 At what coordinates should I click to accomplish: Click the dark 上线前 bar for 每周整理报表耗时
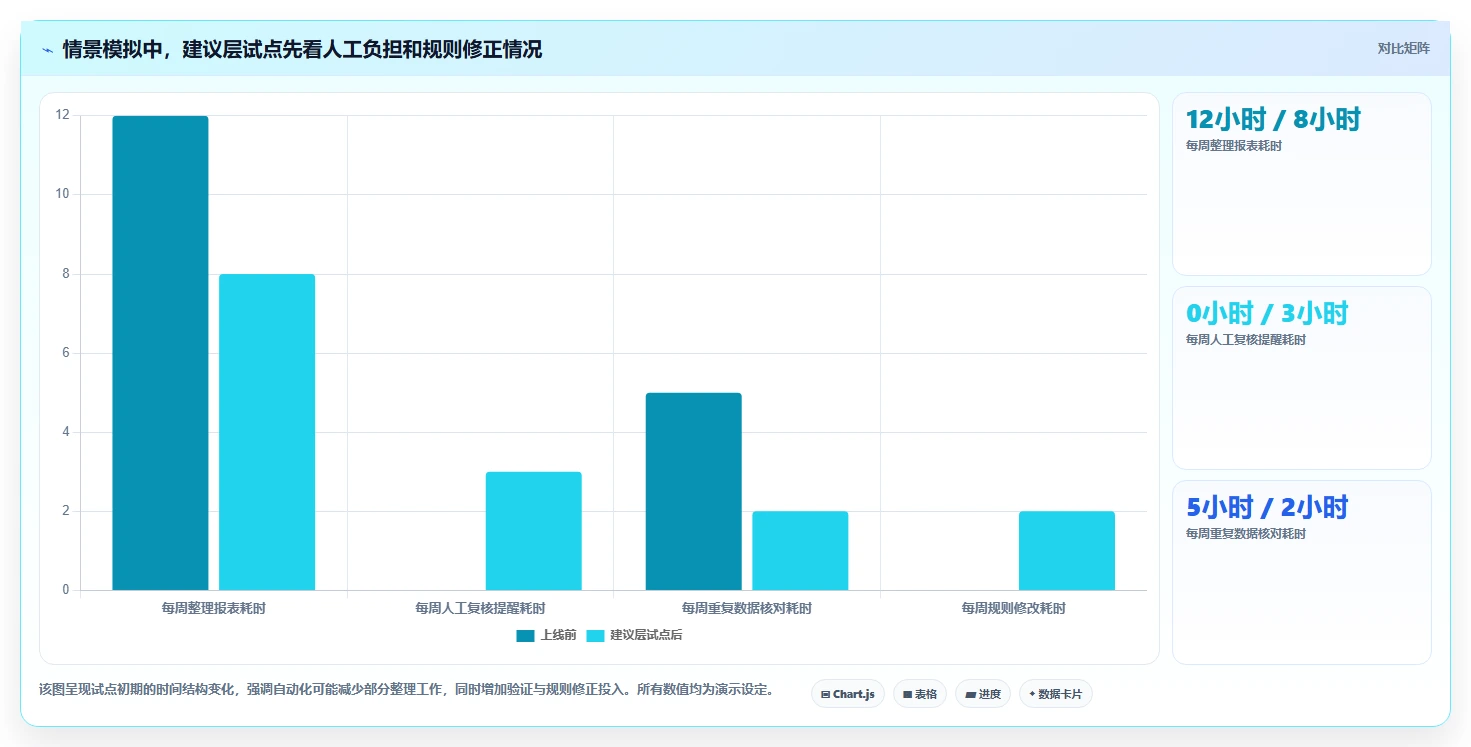coord(160,353)
